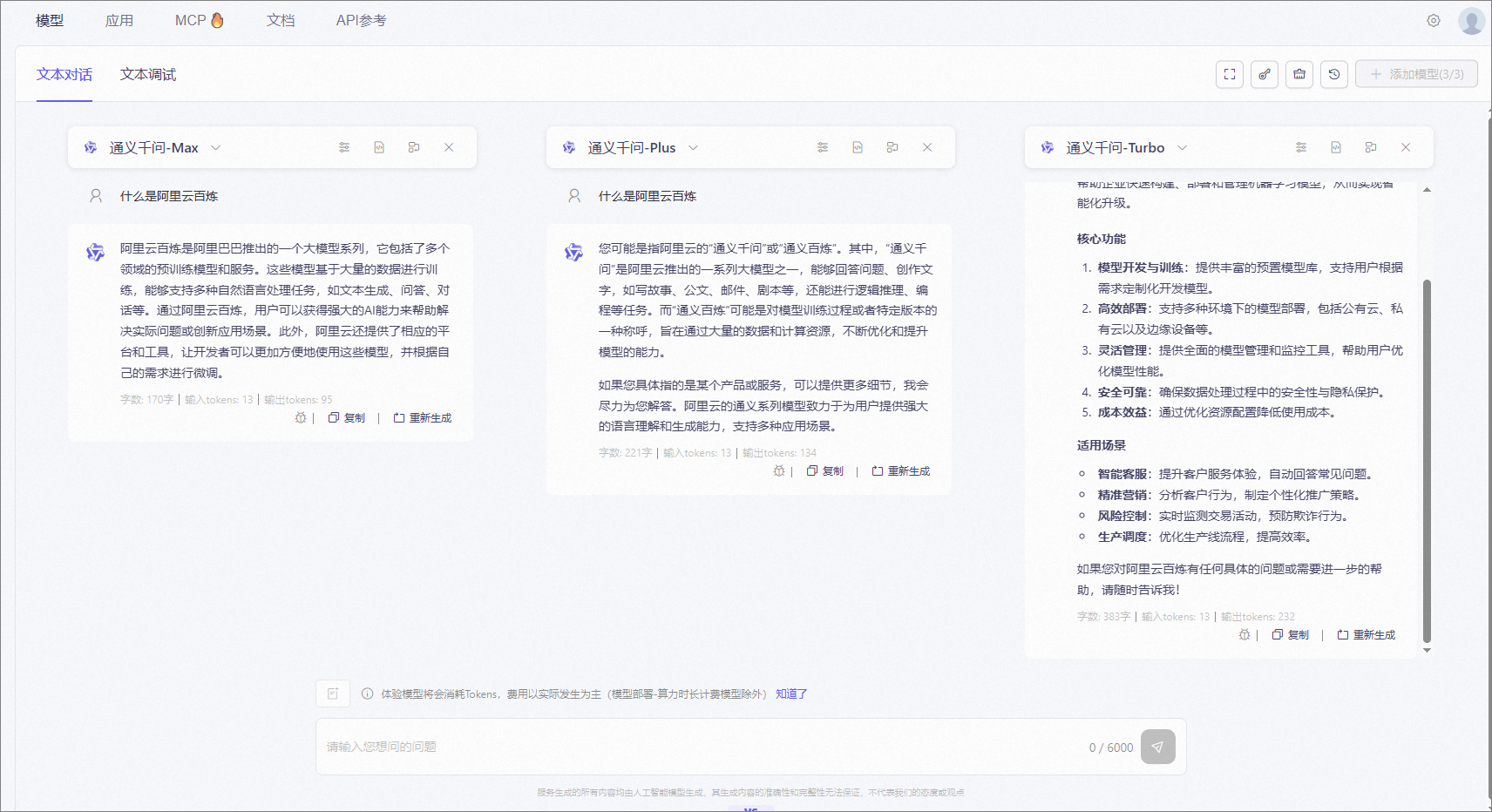The image size is (1492, 812).
Task: Click the 字数: 170字 stat under Max reply
Action: pyautogui.click(x=146, y=400)
